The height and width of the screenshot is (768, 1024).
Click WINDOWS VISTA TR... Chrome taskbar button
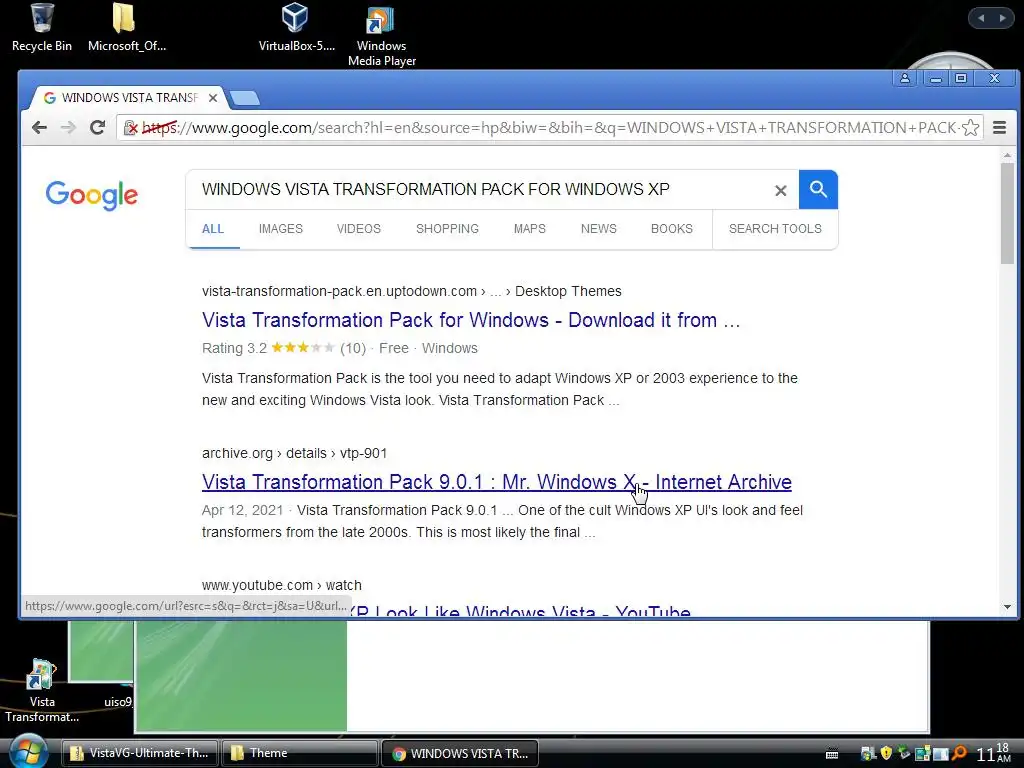[x=460, y=753]
